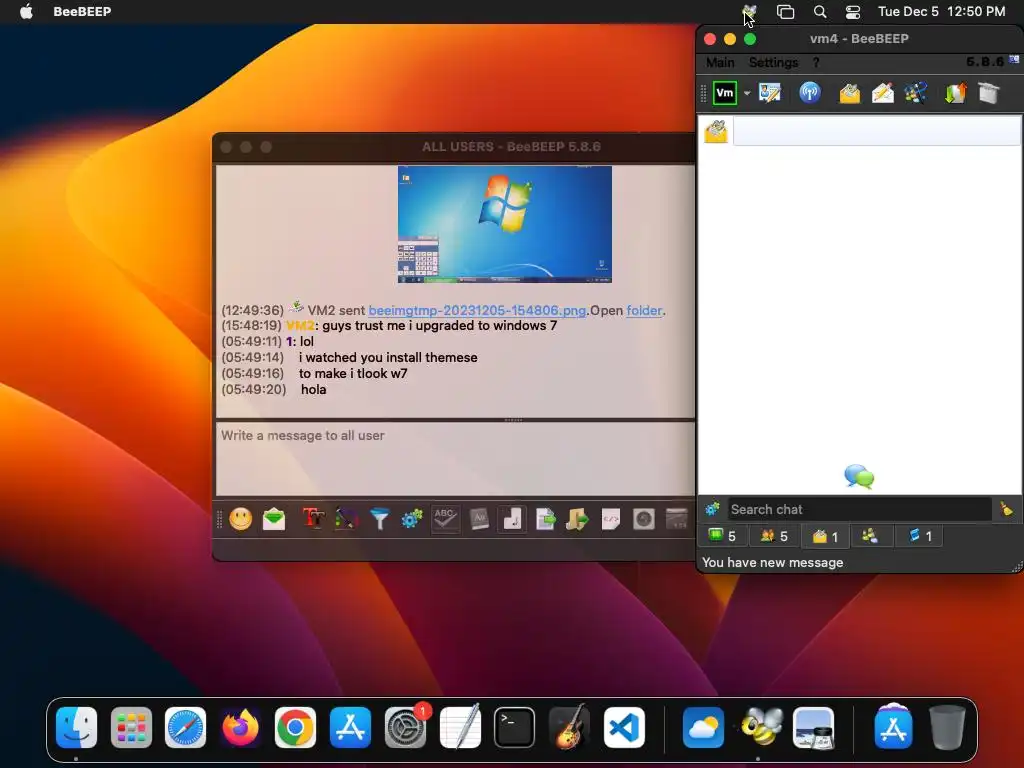
Task: Click the blue broadcast antenna icon
Action: click(x=810, y=93)
